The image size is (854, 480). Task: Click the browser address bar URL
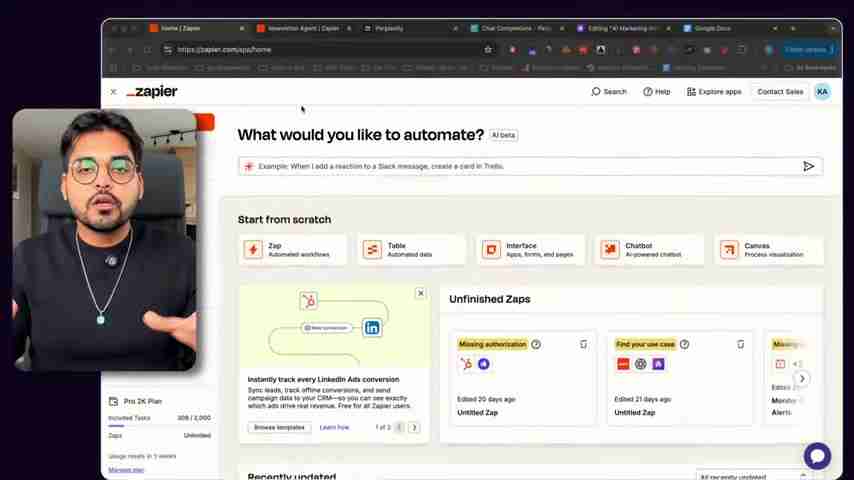tap(224, 50)
